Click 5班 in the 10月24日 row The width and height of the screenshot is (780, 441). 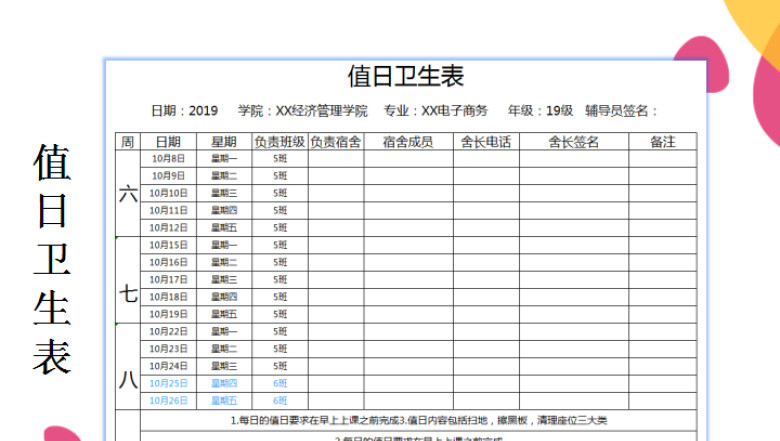[280, 366]
